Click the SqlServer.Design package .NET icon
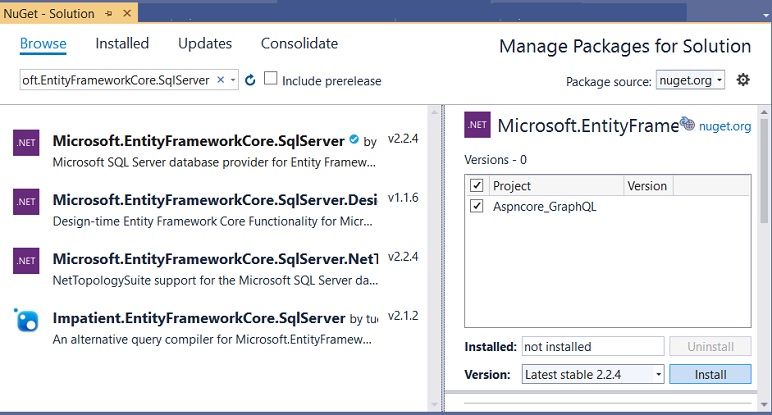This screenshot has width=772, height=415. 27,201
